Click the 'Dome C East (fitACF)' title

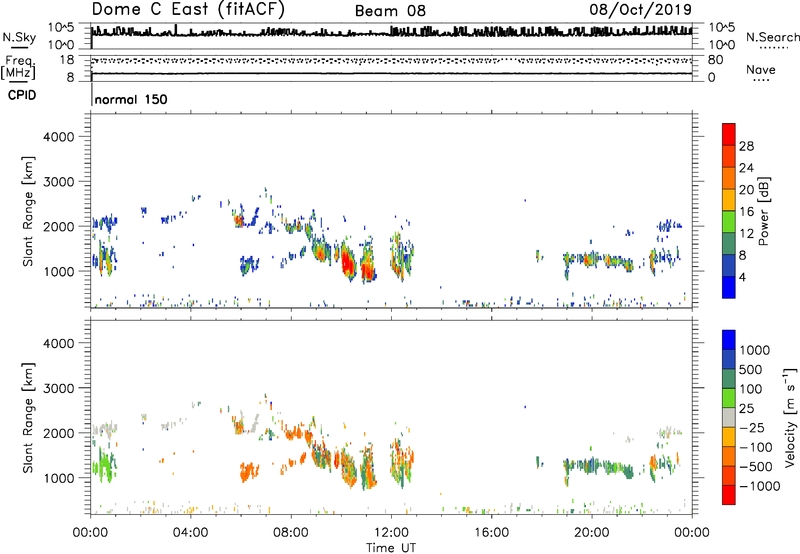pos(188,9)
